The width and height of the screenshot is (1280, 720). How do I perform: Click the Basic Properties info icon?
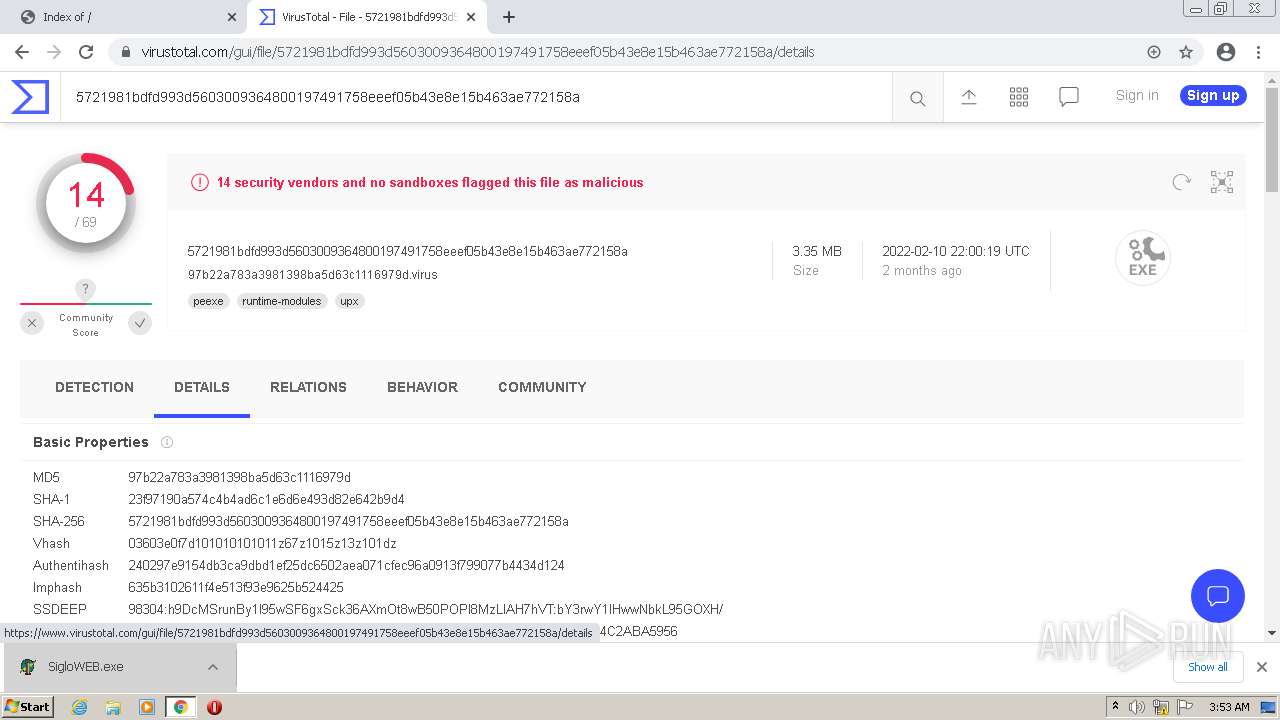click(x=167, y=442)
